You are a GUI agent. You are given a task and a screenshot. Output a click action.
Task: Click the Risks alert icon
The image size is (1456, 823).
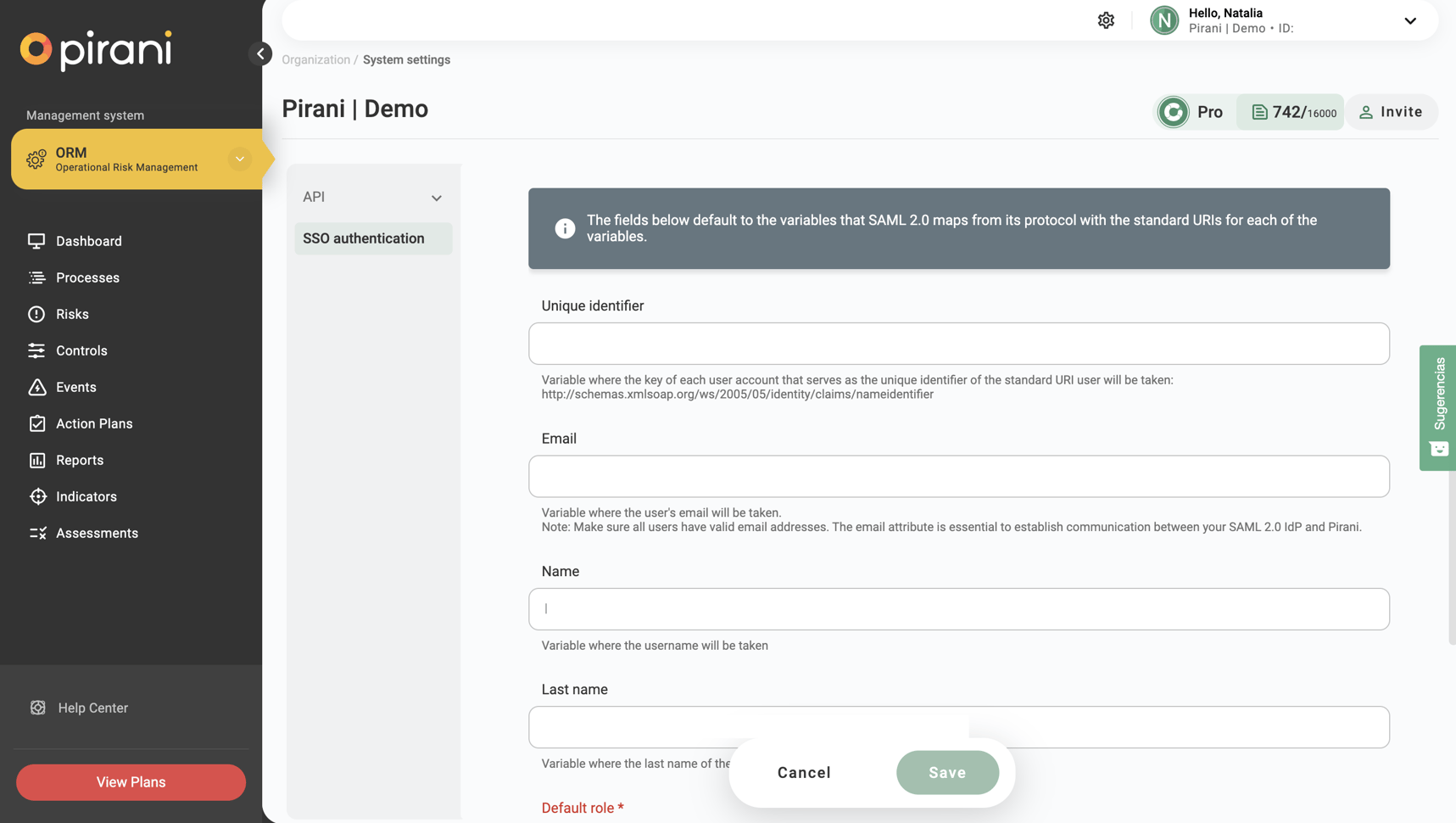click(36, 314)
